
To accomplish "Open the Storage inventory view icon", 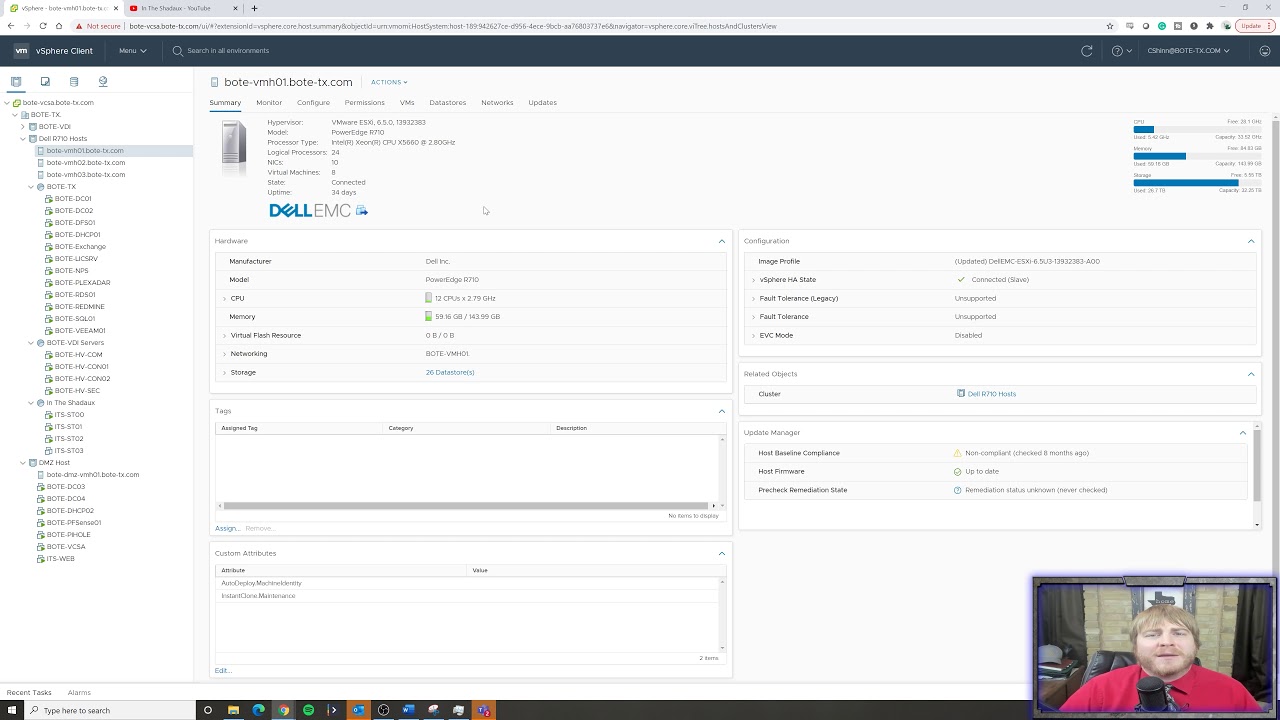I will click(74, 82).
